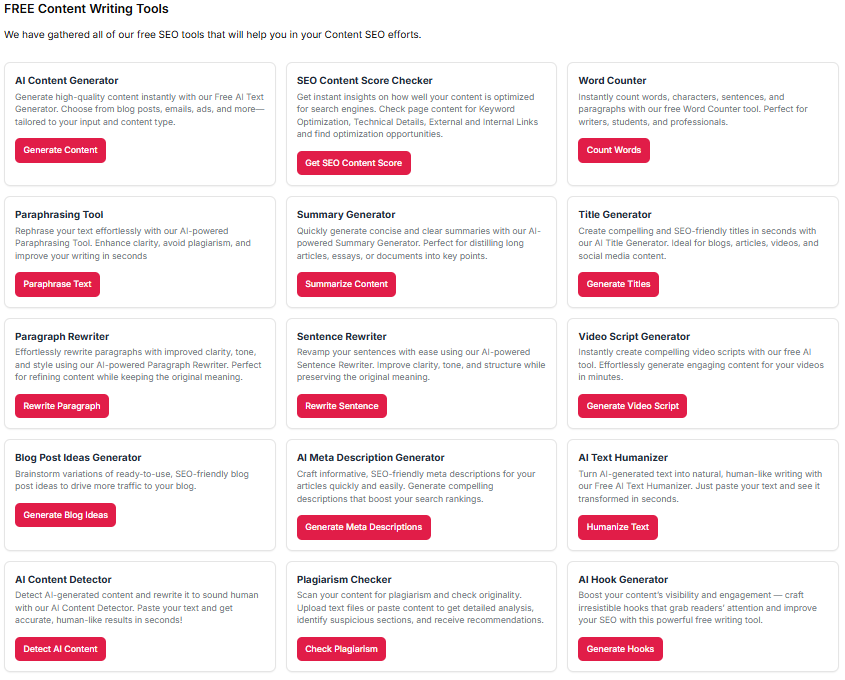Image resolution: width=845 pixels, height=680 pixels.
Task: Click the Generate Meta Descriptions button
Action: 363,527
